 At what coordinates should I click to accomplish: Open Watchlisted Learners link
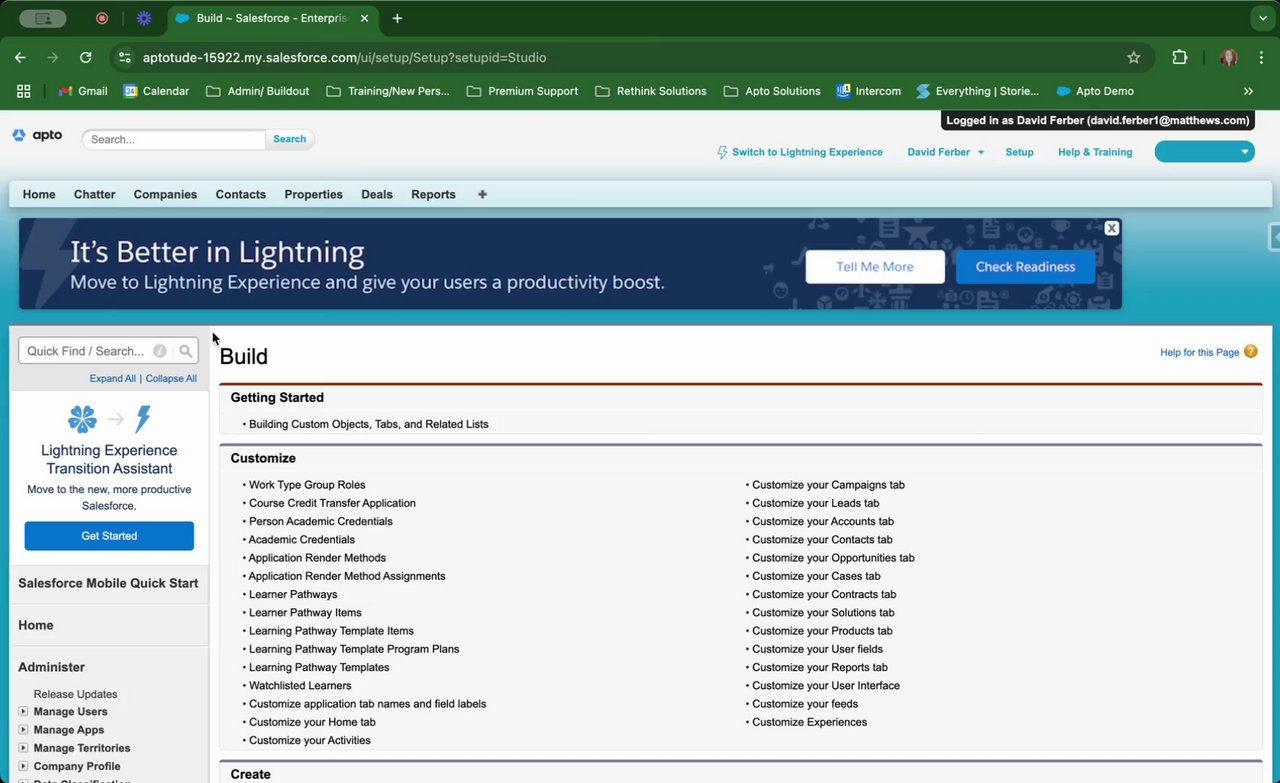pyautogui.click(x=300, y=685)
